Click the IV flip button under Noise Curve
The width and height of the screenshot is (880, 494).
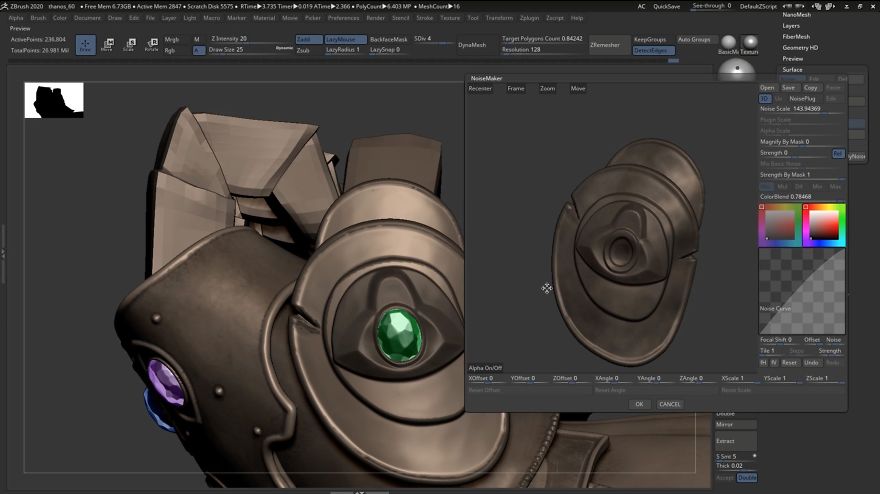pos(773,363)
